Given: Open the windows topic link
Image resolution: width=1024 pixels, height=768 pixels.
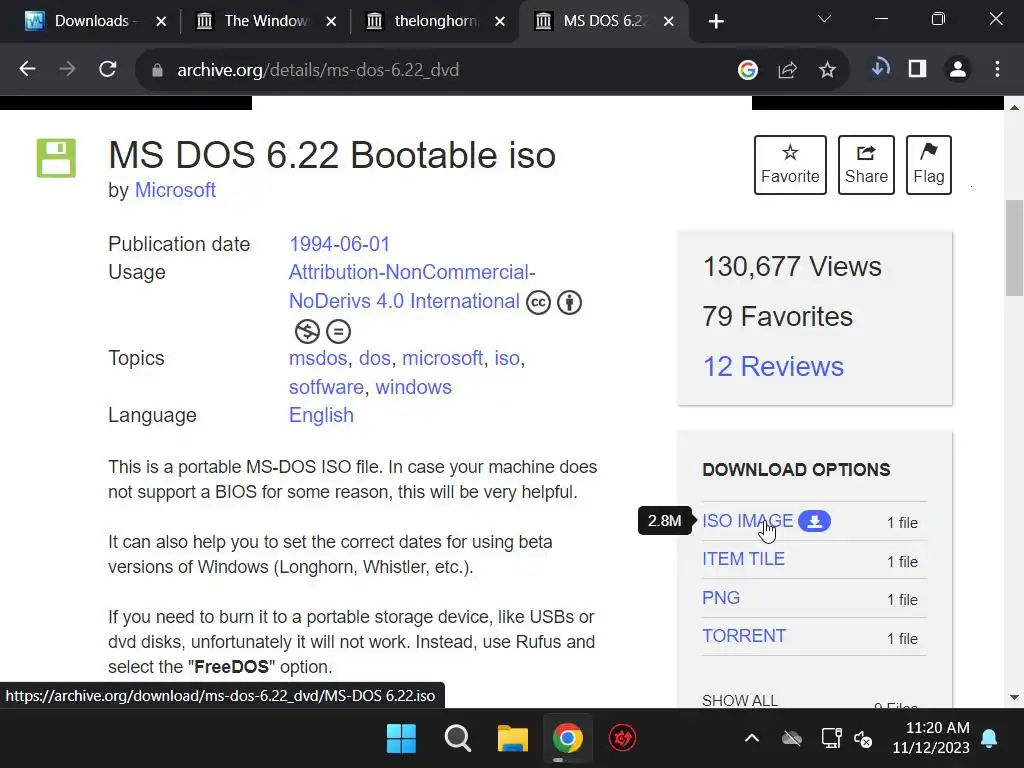Looking at the screenshot, I should coord(413,387).
